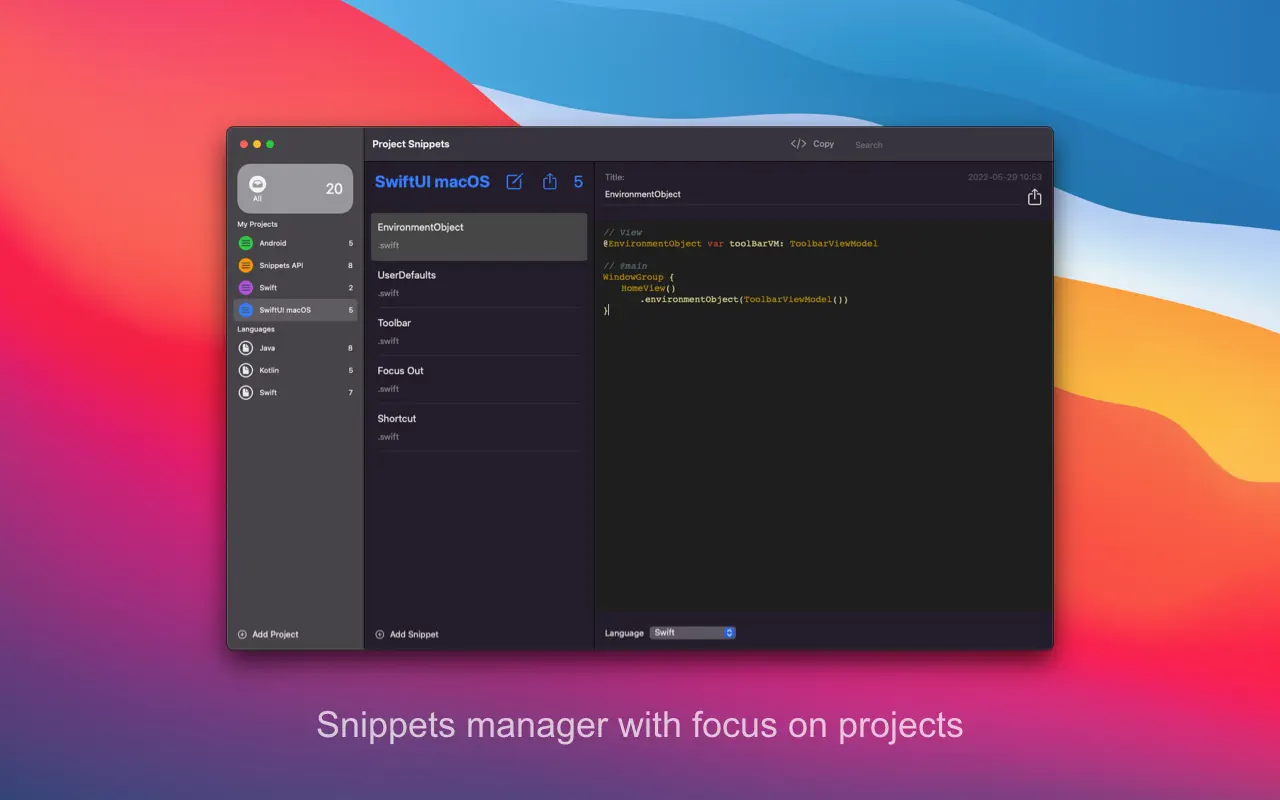Image resolution: width=1280 pixels, height=800 pixels.
Task: Open the edit project icon next to SwiftUI macOS
Action: [514, 182]
